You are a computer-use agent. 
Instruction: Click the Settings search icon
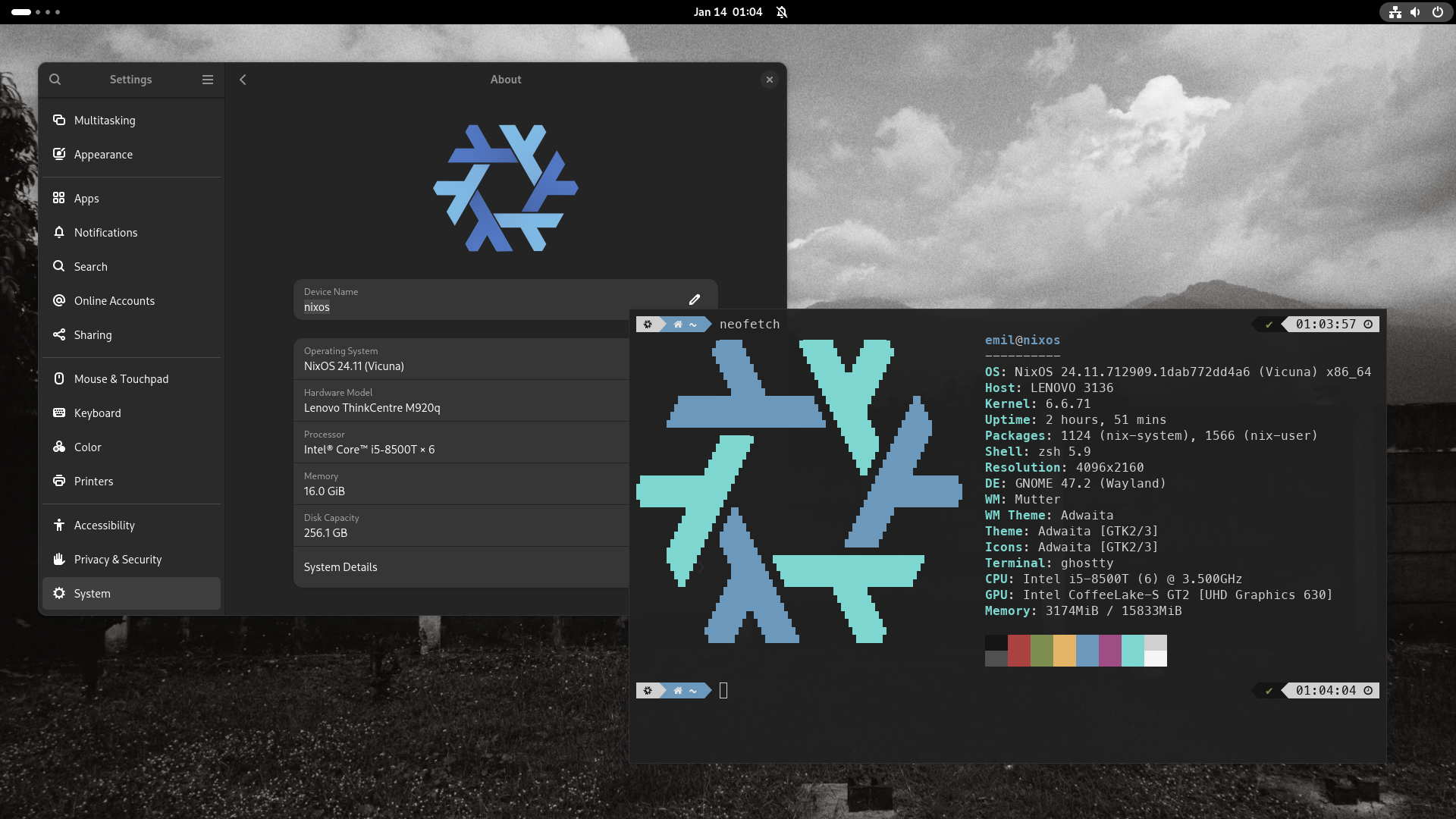click(55, 78)
